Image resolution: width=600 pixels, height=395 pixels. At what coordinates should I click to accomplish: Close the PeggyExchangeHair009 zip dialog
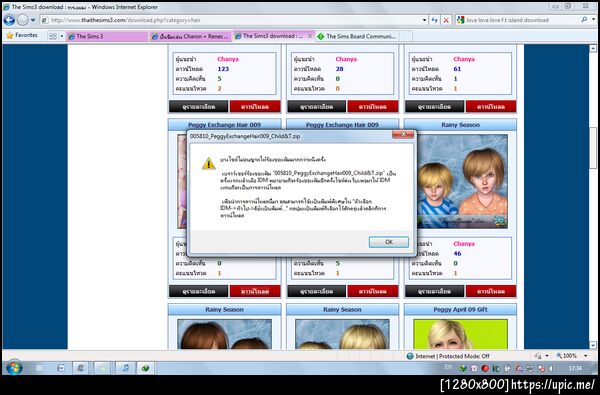coord(403,134)
